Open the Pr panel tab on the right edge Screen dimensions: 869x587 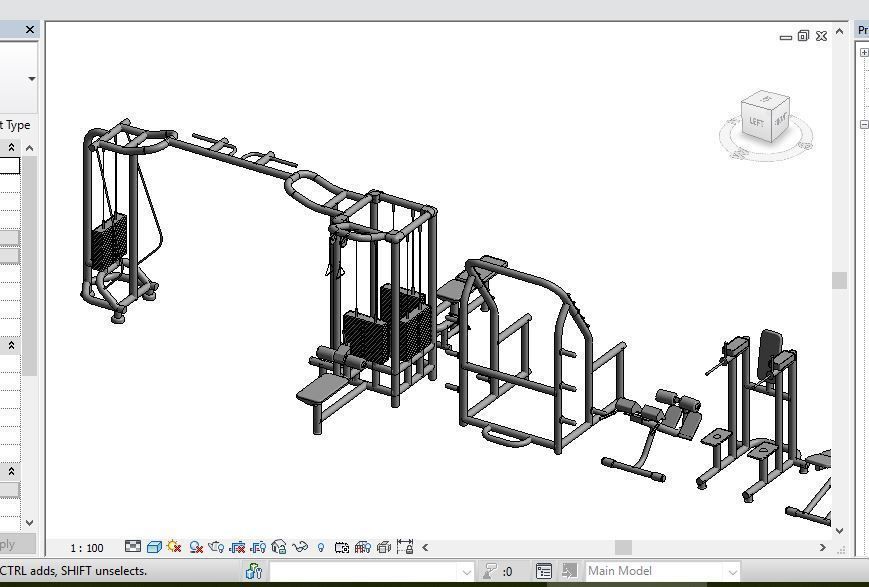tap(861, 30)
